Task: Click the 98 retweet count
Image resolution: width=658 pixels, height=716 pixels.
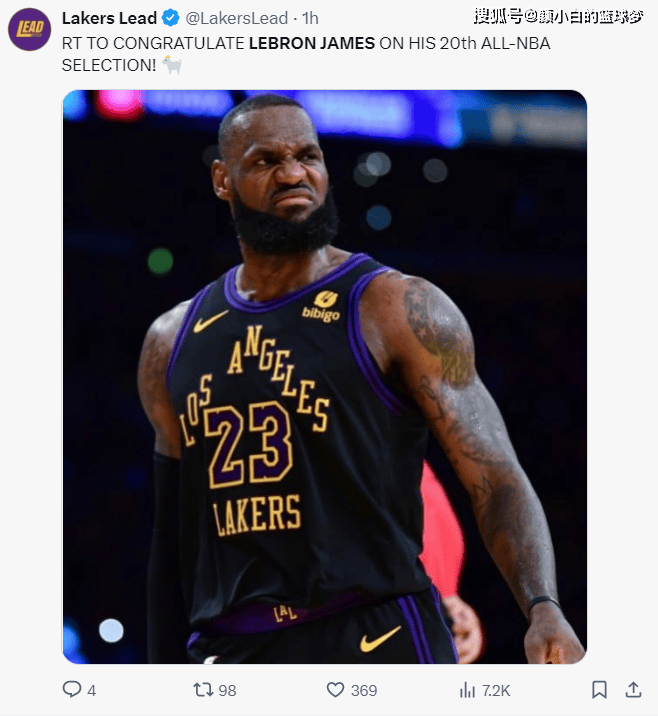Action: coord(227,690)
